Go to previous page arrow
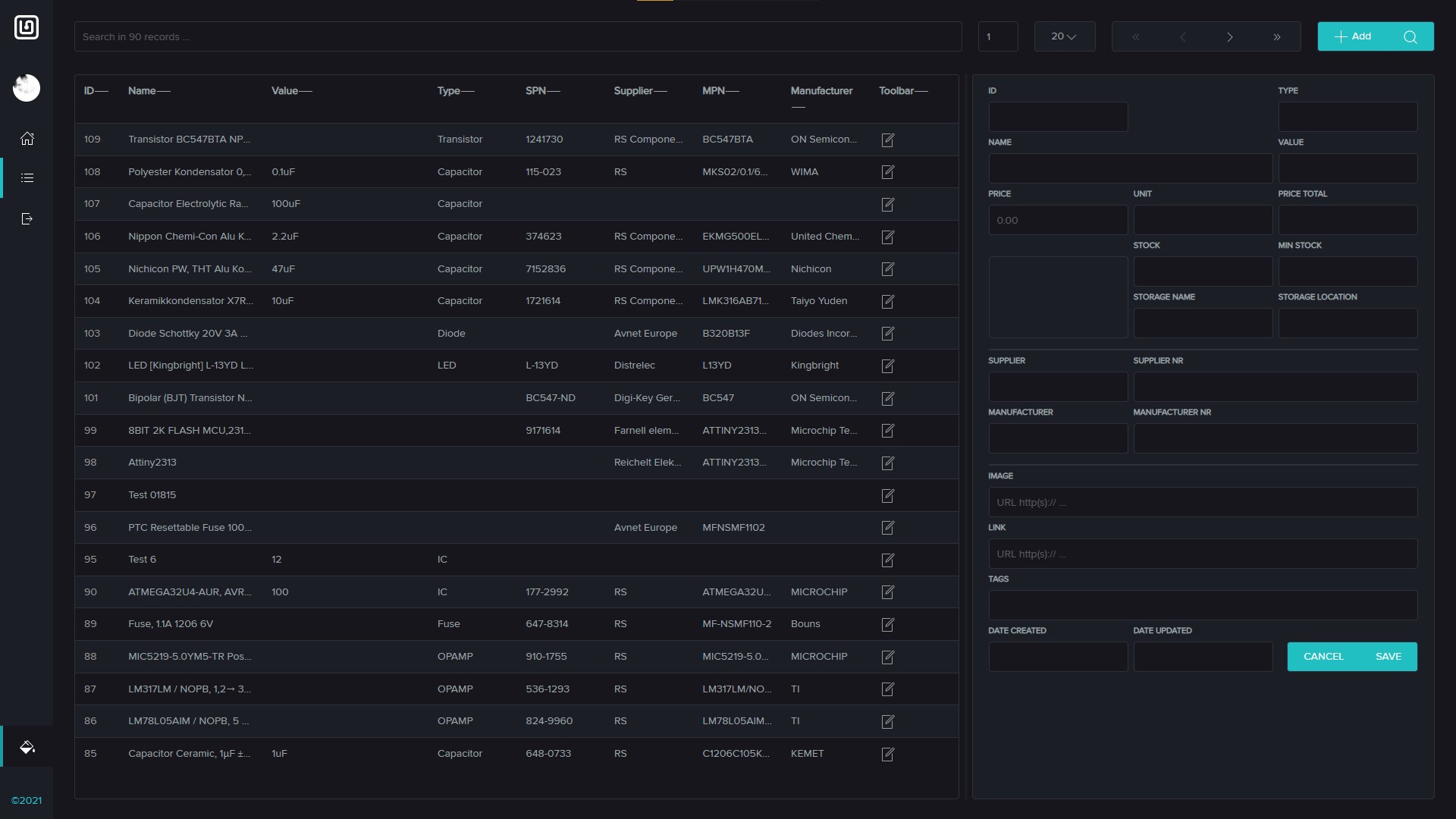This screenshot has width=1456, height=819. coord(1182,37)
